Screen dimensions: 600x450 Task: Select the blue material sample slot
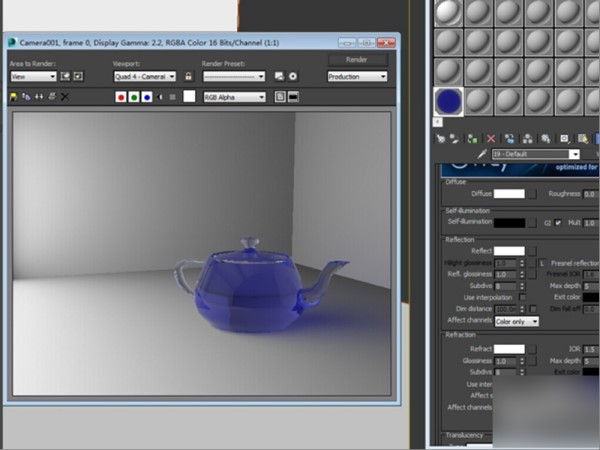point(449,101)
